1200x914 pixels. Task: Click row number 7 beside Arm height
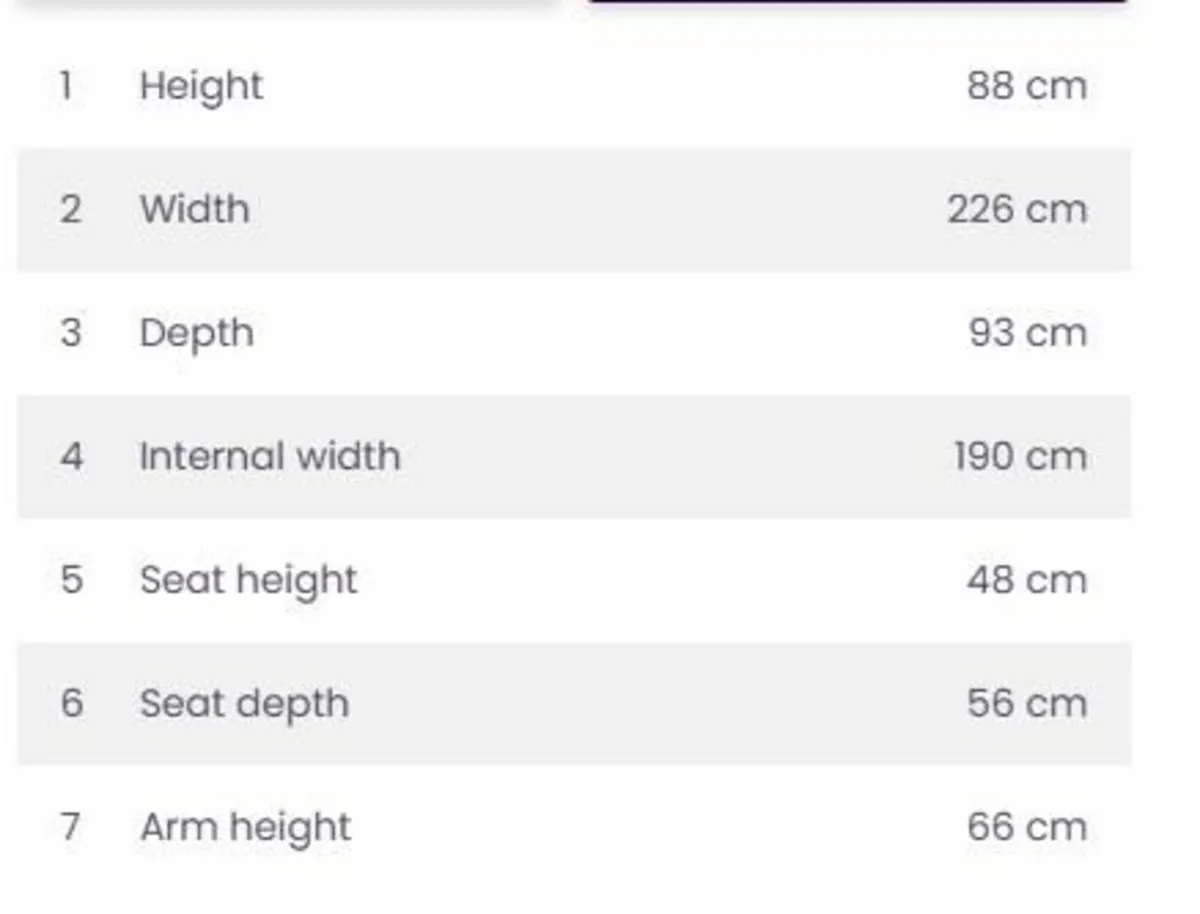pos(70,828)
